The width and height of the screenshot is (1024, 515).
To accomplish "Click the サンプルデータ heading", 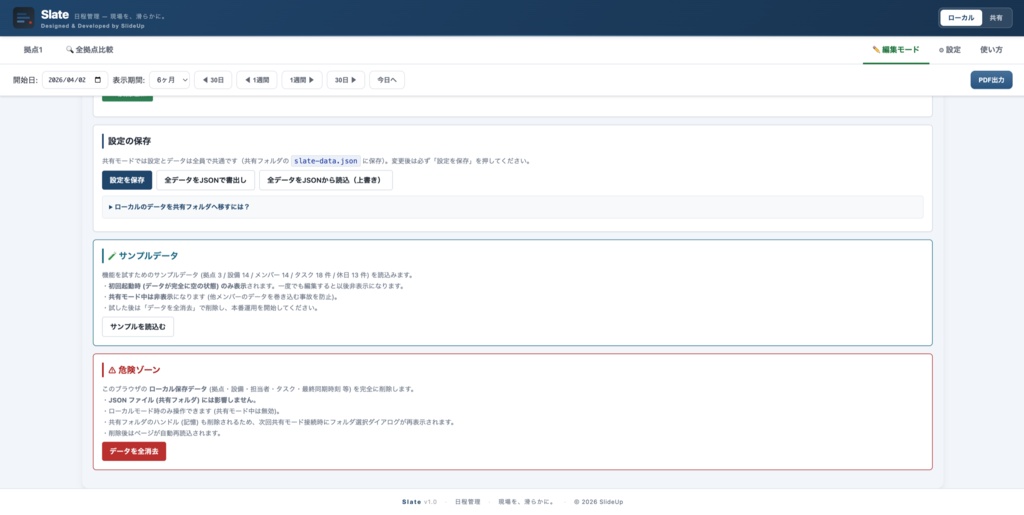I will pos(143,256).
